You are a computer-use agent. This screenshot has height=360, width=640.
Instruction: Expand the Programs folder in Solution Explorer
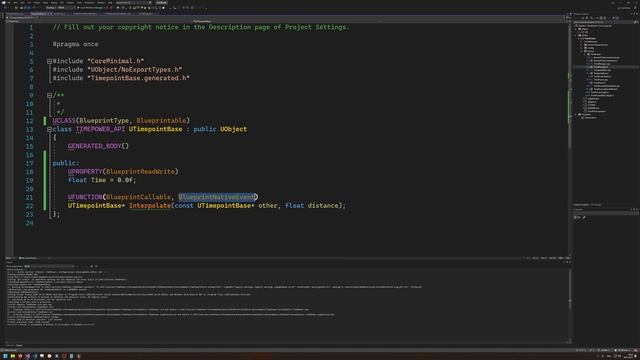point(576,114)
